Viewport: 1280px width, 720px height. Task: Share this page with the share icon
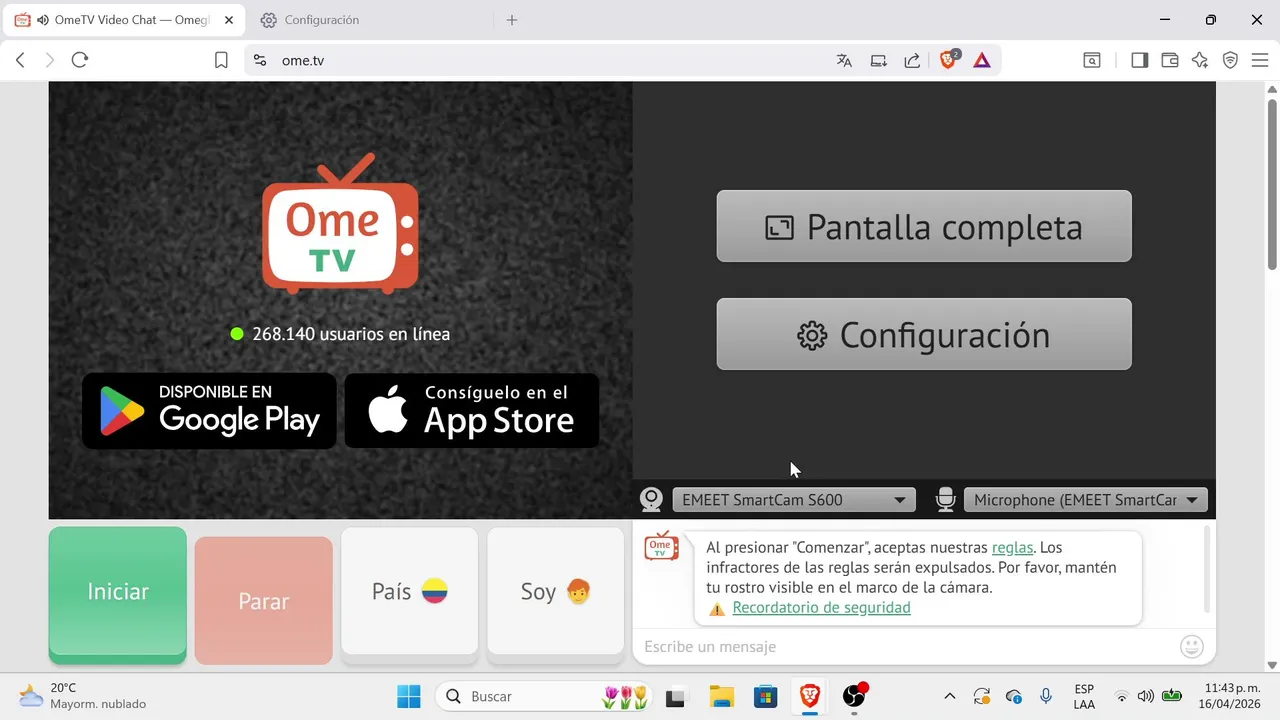912,60
